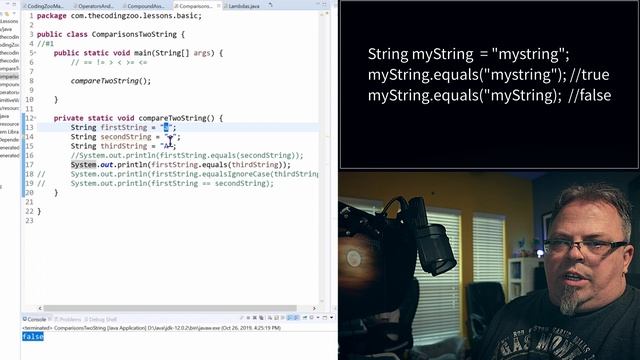
Task: Click the '// == != > < >= <=' comment
Action: coord(109,62)
